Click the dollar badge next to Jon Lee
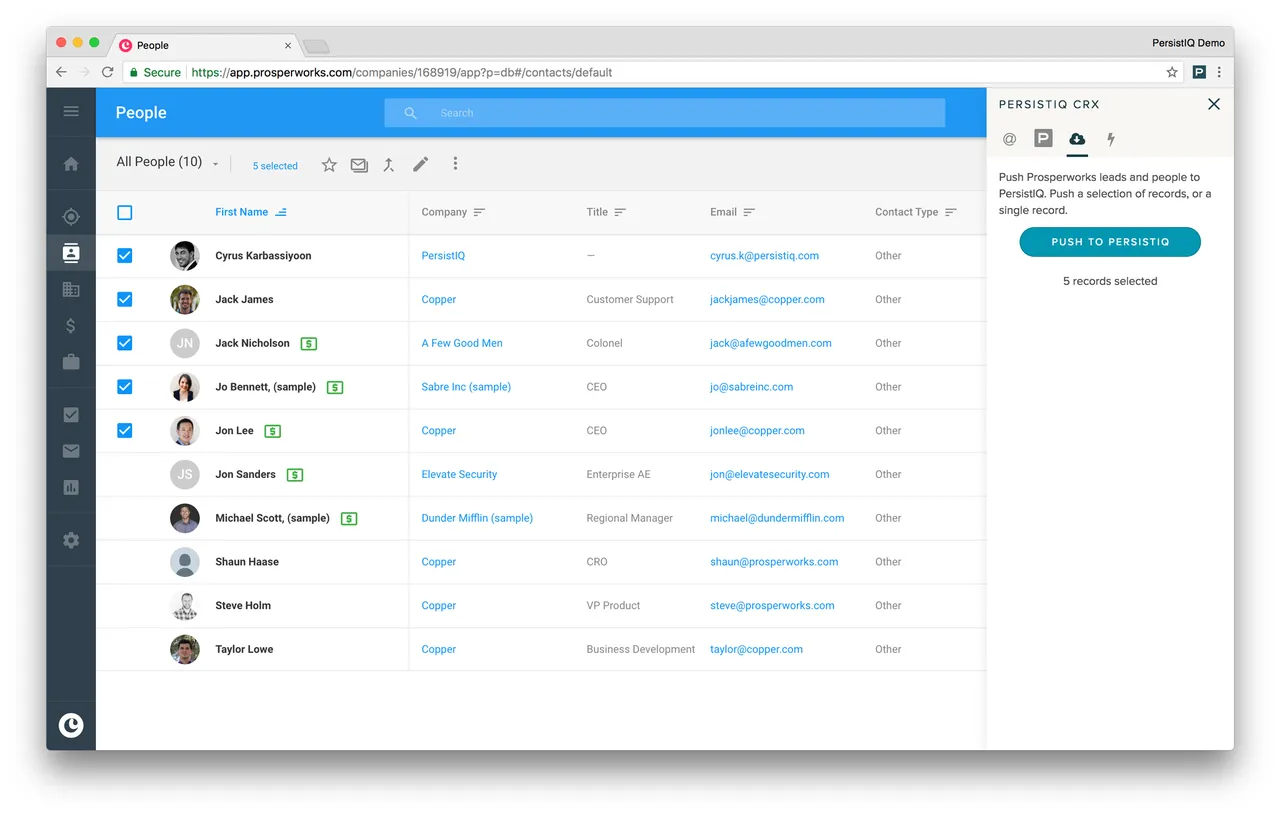1280x816 pixels. tap(272, 431)
